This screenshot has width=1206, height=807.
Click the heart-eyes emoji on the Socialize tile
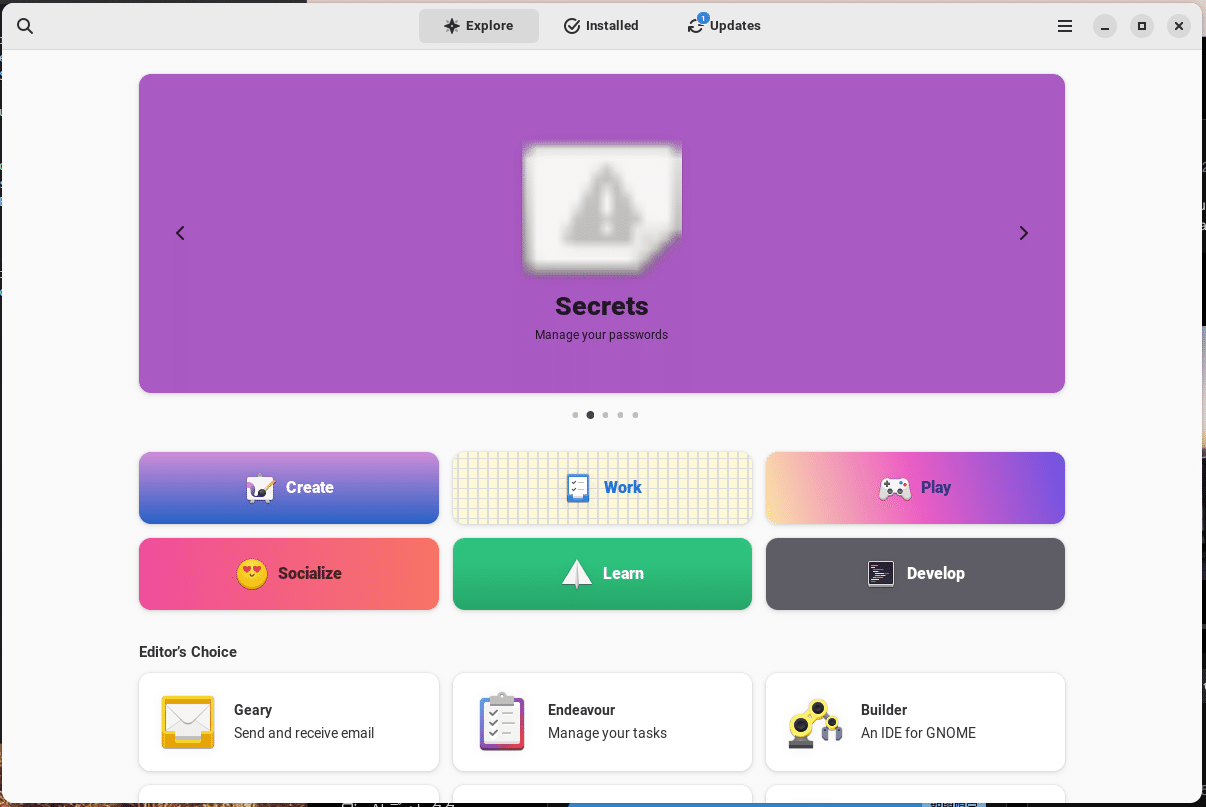coord(251,573)
